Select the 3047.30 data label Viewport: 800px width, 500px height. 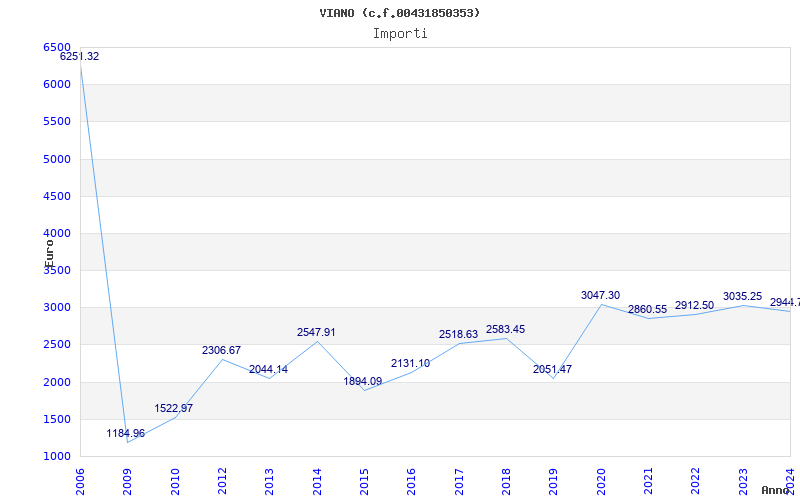click(601, 295)
